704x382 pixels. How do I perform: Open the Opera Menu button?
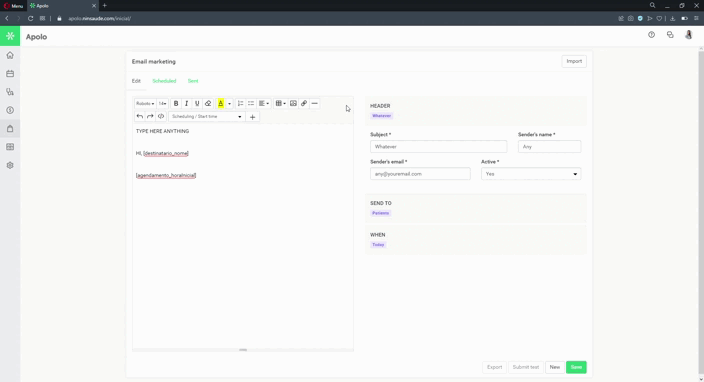point(13,6)
